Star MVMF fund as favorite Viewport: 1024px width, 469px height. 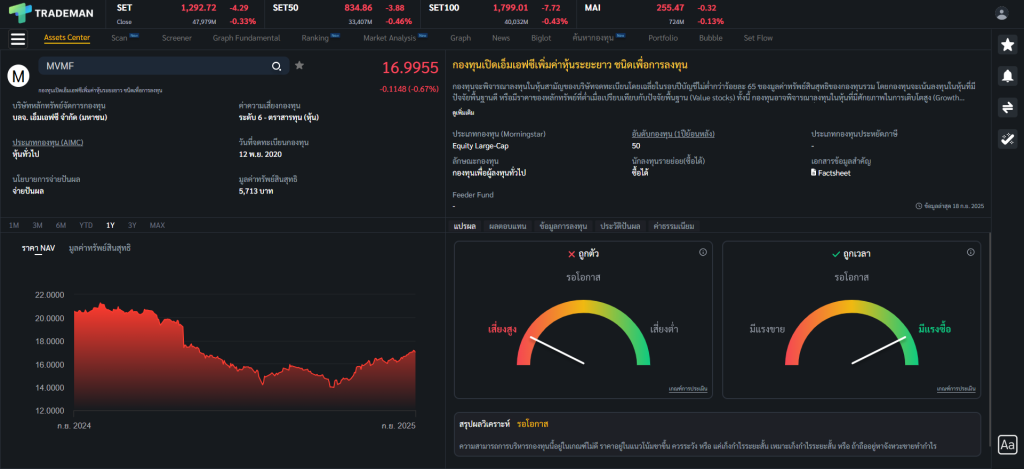tap(299, 66)
